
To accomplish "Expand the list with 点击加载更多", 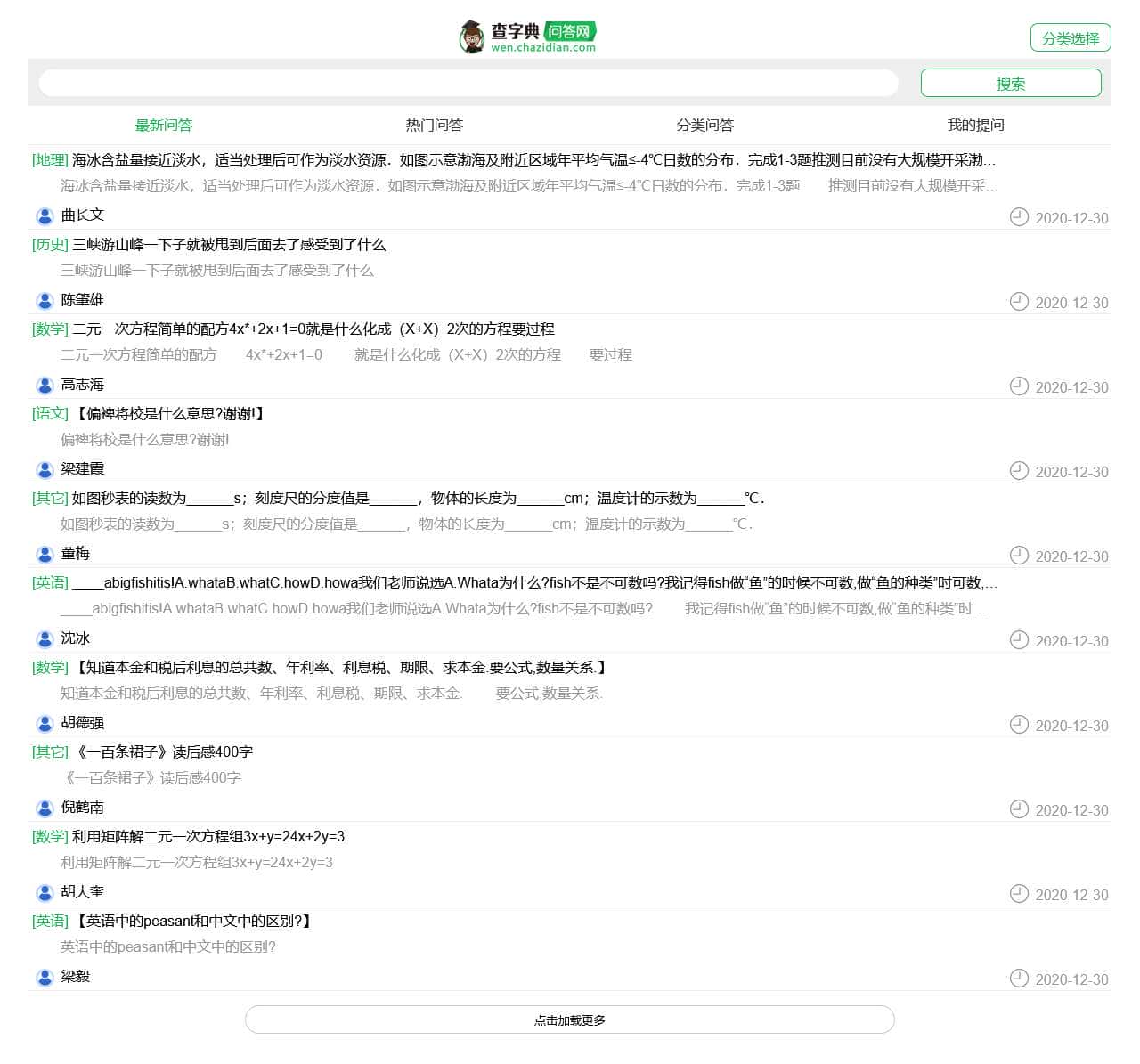I will pyautogui.click(x=569, y=1020).
